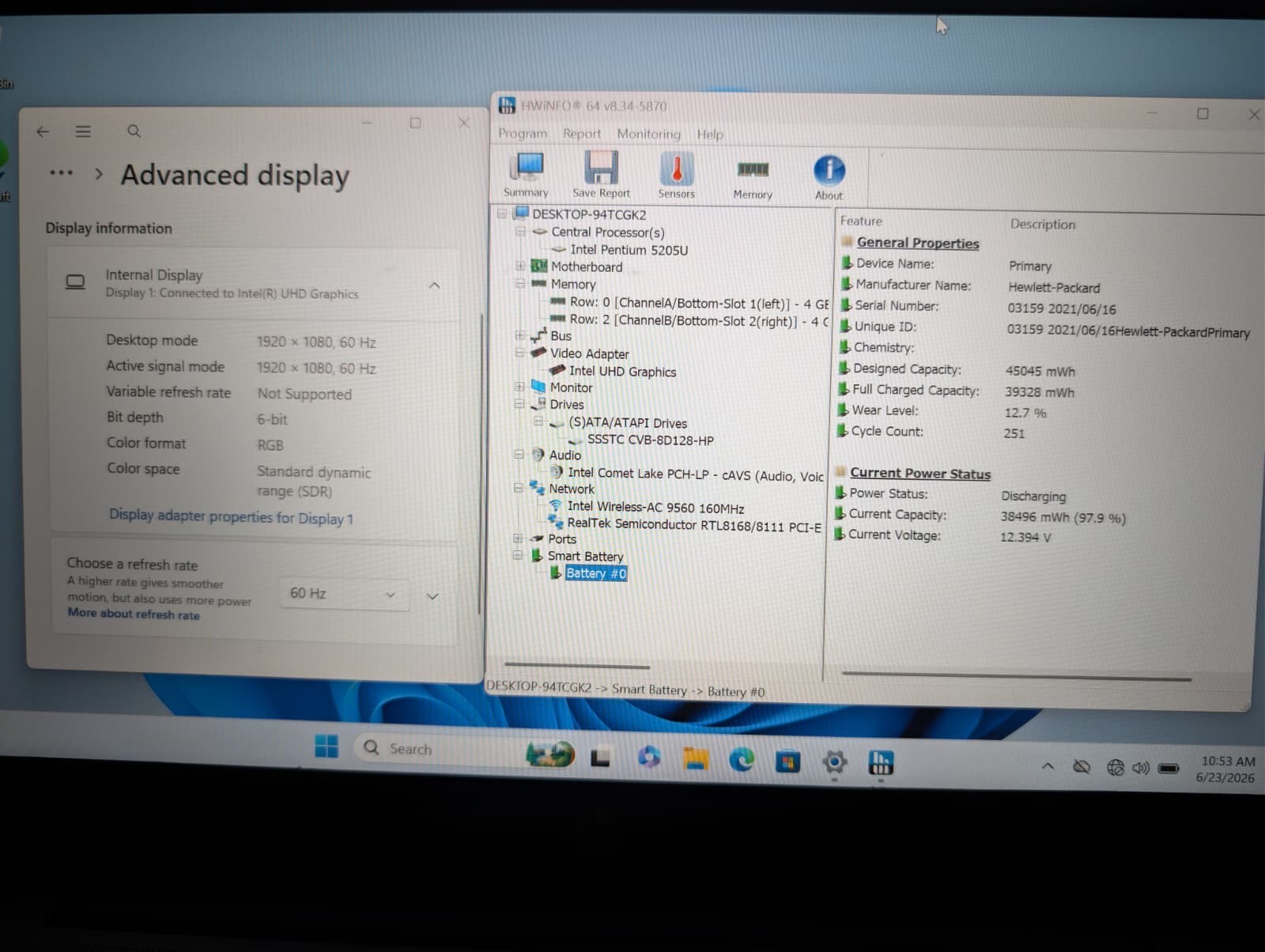The image size is (1265, 952).
Task: Click the Cycle Count value 251
Action: click(1014, 433)
